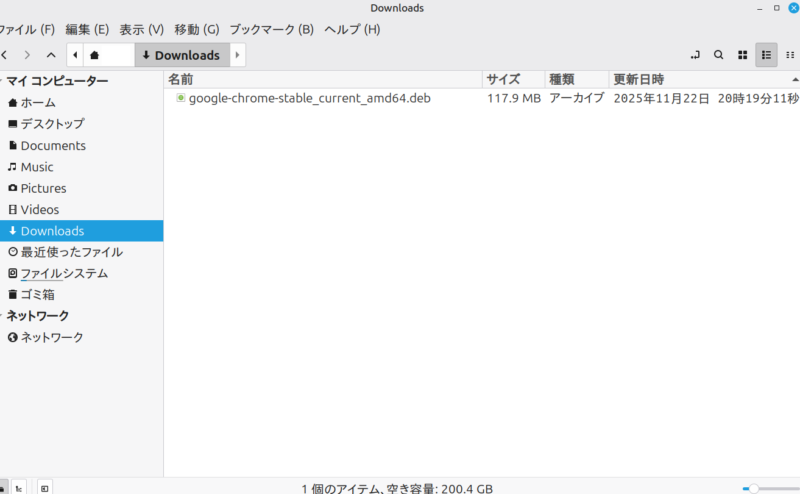Adjust the zoom slider in status bar
The width and height of the screenshot is (800, 494).
[754, 488]
